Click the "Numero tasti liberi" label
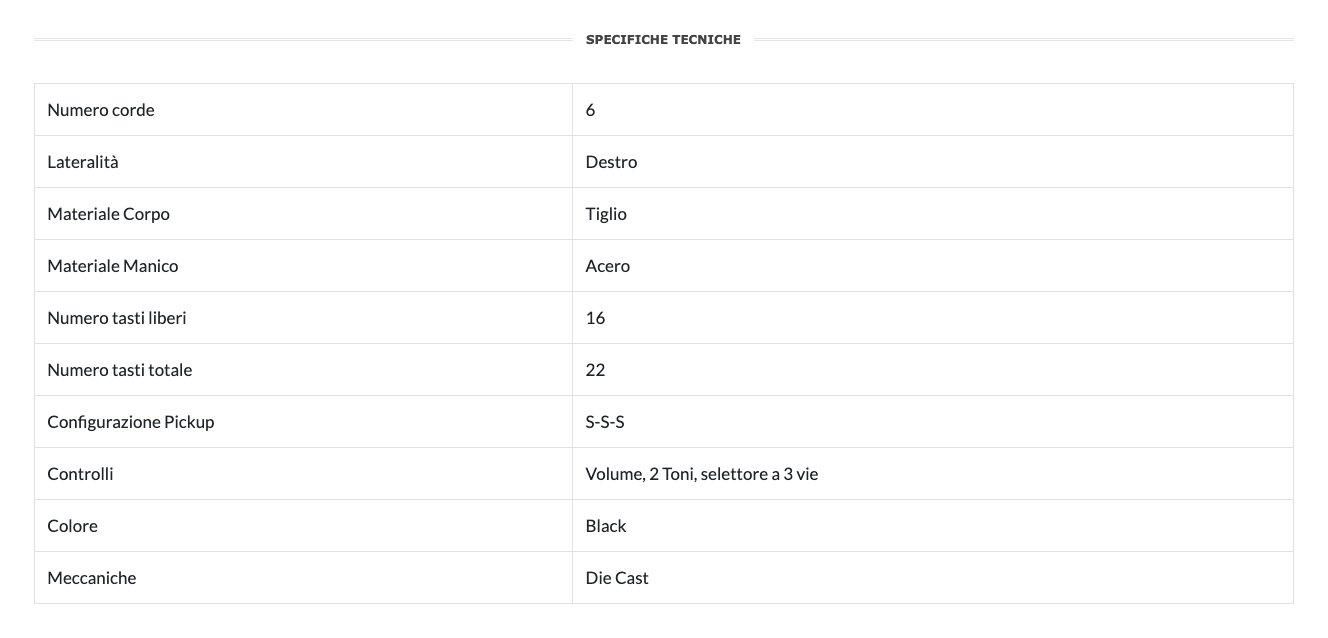1328x638 pixels. pos(117,318)
